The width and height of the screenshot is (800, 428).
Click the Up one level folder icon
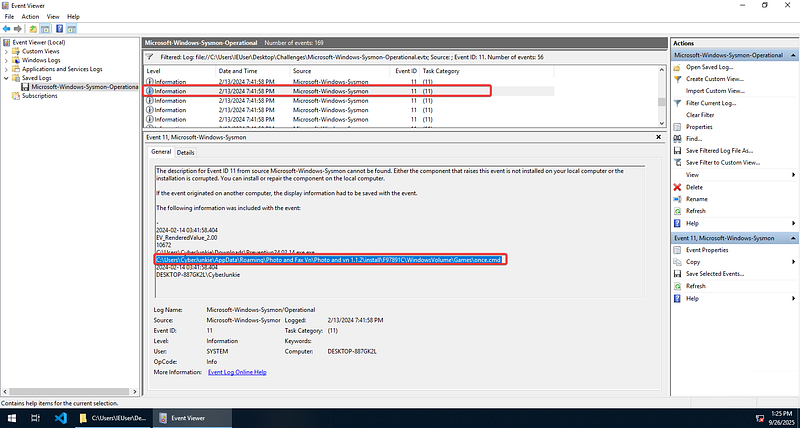pos(33,29)
